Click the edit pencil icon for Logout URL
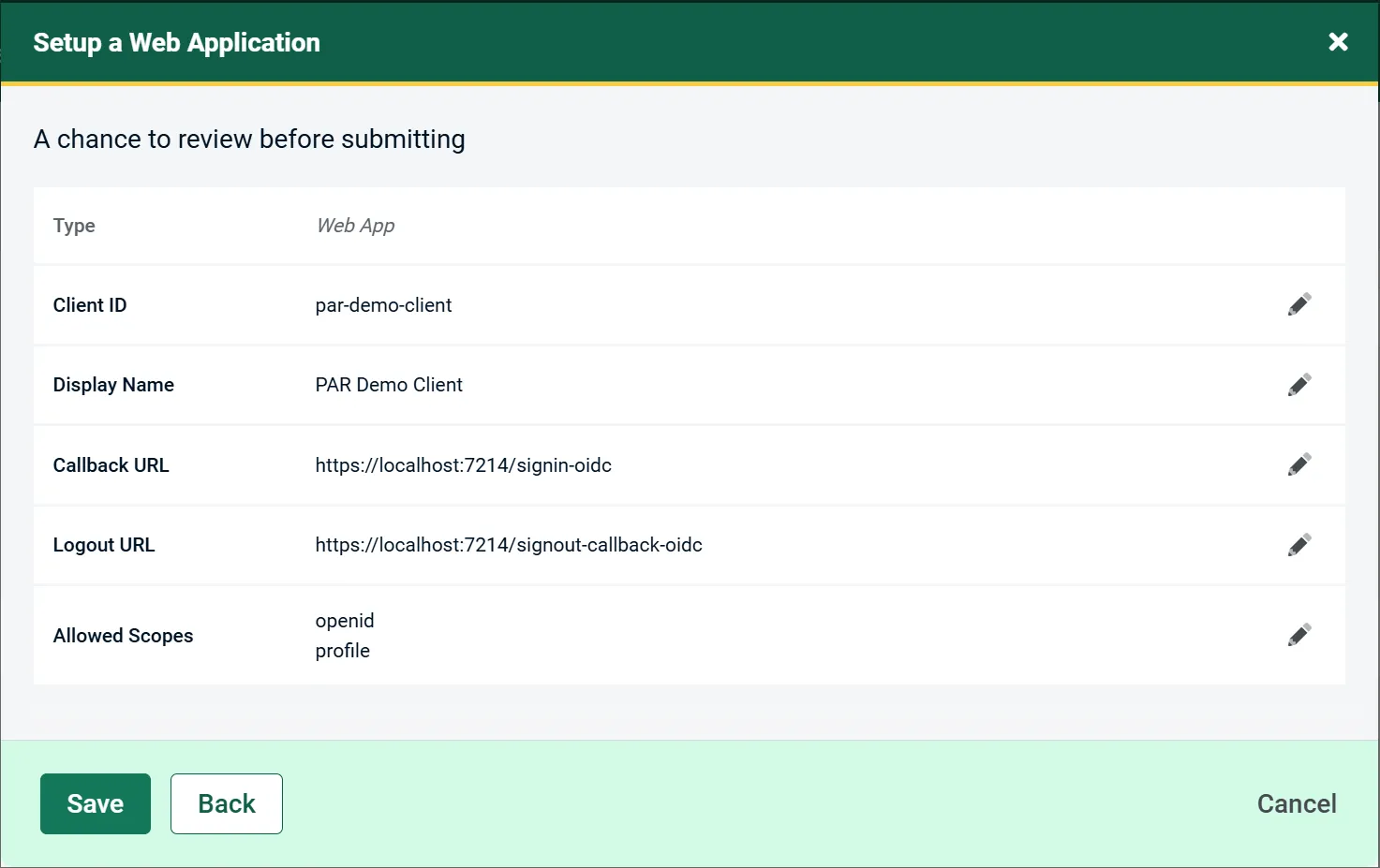The height and width of the screenshot is (868, 1380). (x=1299, y=544)
